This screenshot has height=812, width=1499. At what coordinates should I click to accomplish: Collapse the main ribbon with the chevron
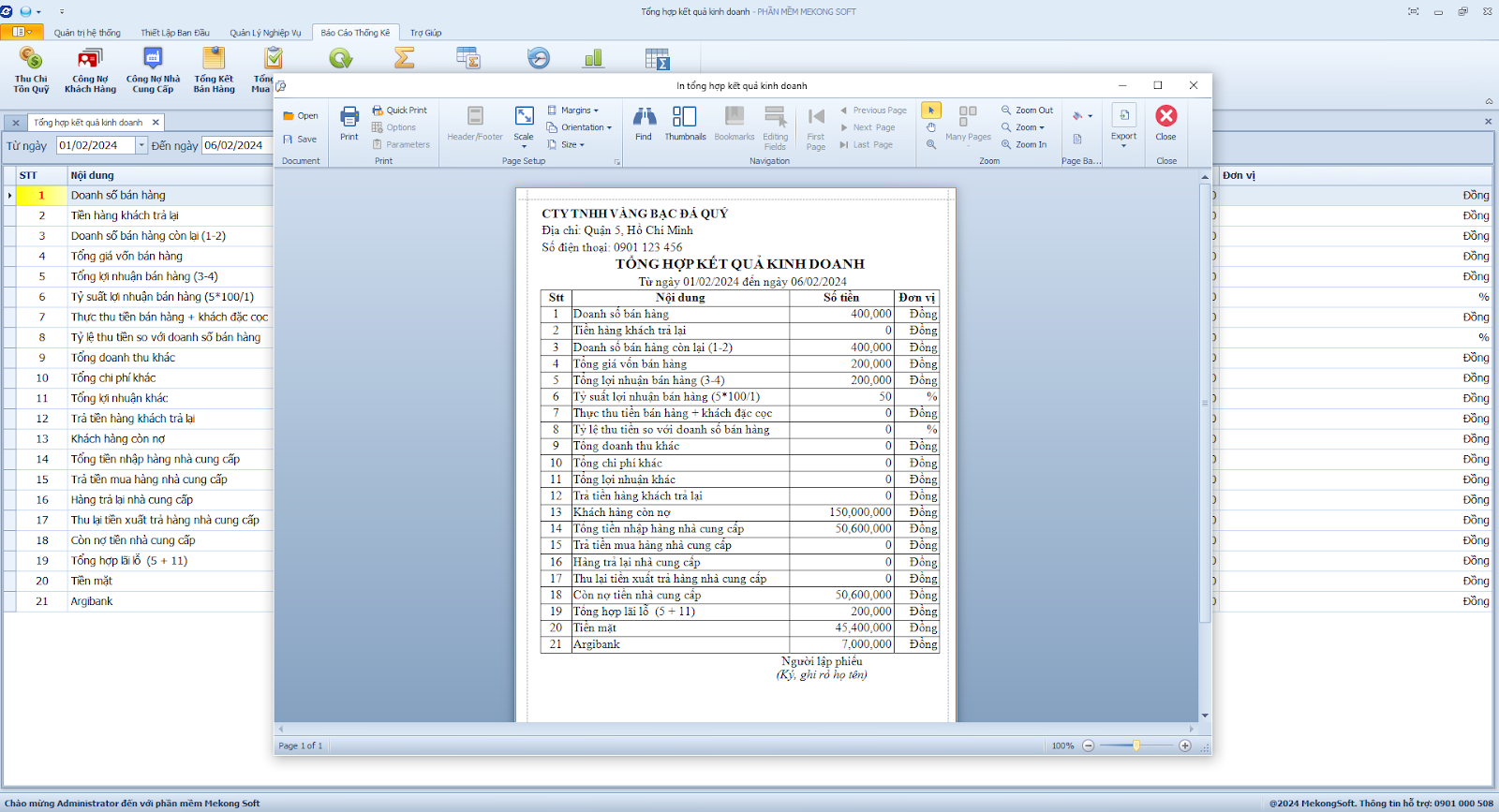tap(1489, 101)
